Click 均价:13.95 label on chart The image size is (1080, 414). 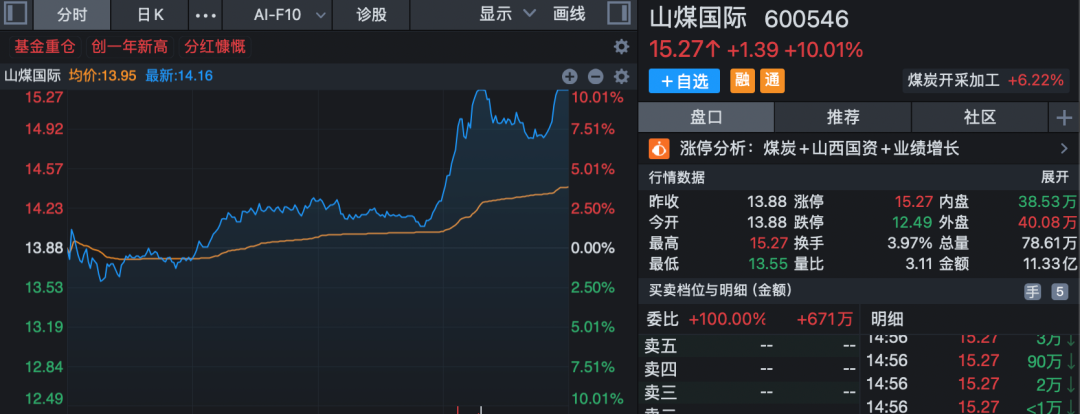tap(102, 76)
